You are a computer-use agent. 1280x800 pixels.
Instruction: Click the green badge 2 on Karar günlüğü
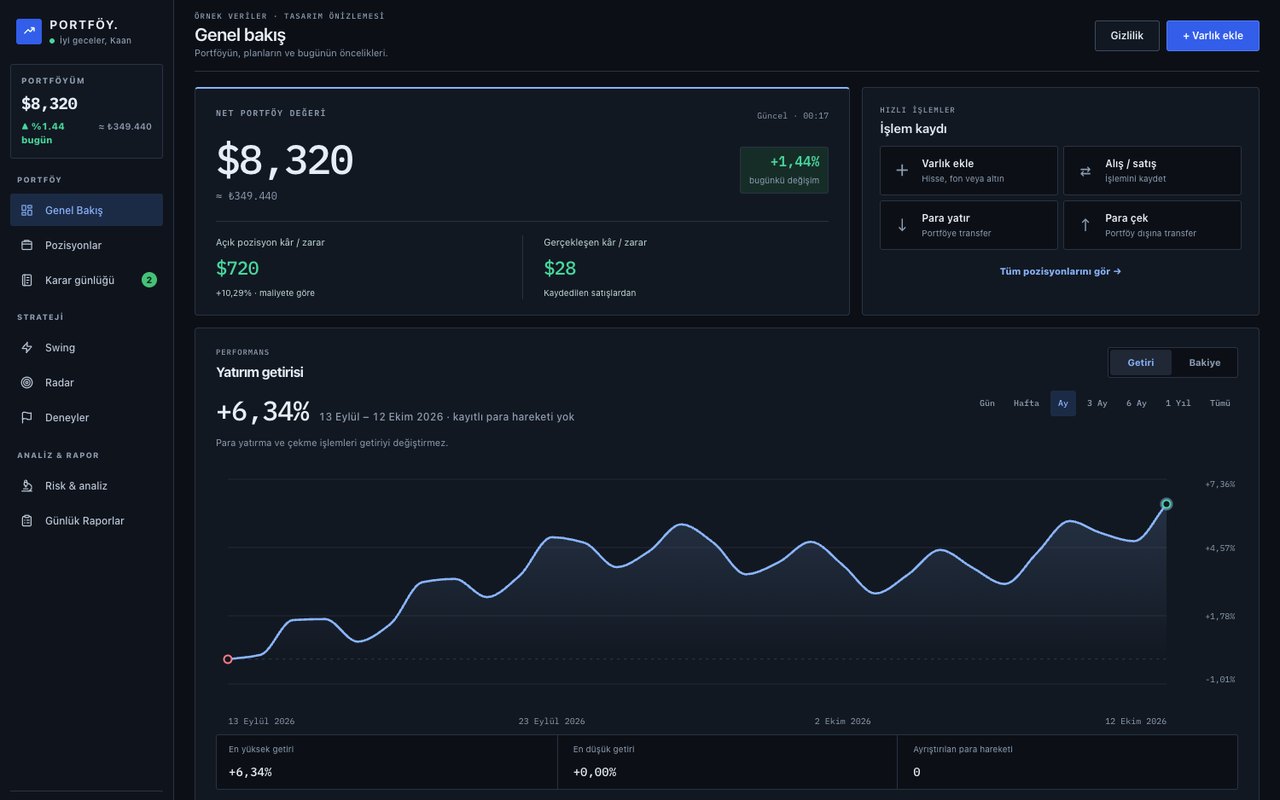coord(149,280)
